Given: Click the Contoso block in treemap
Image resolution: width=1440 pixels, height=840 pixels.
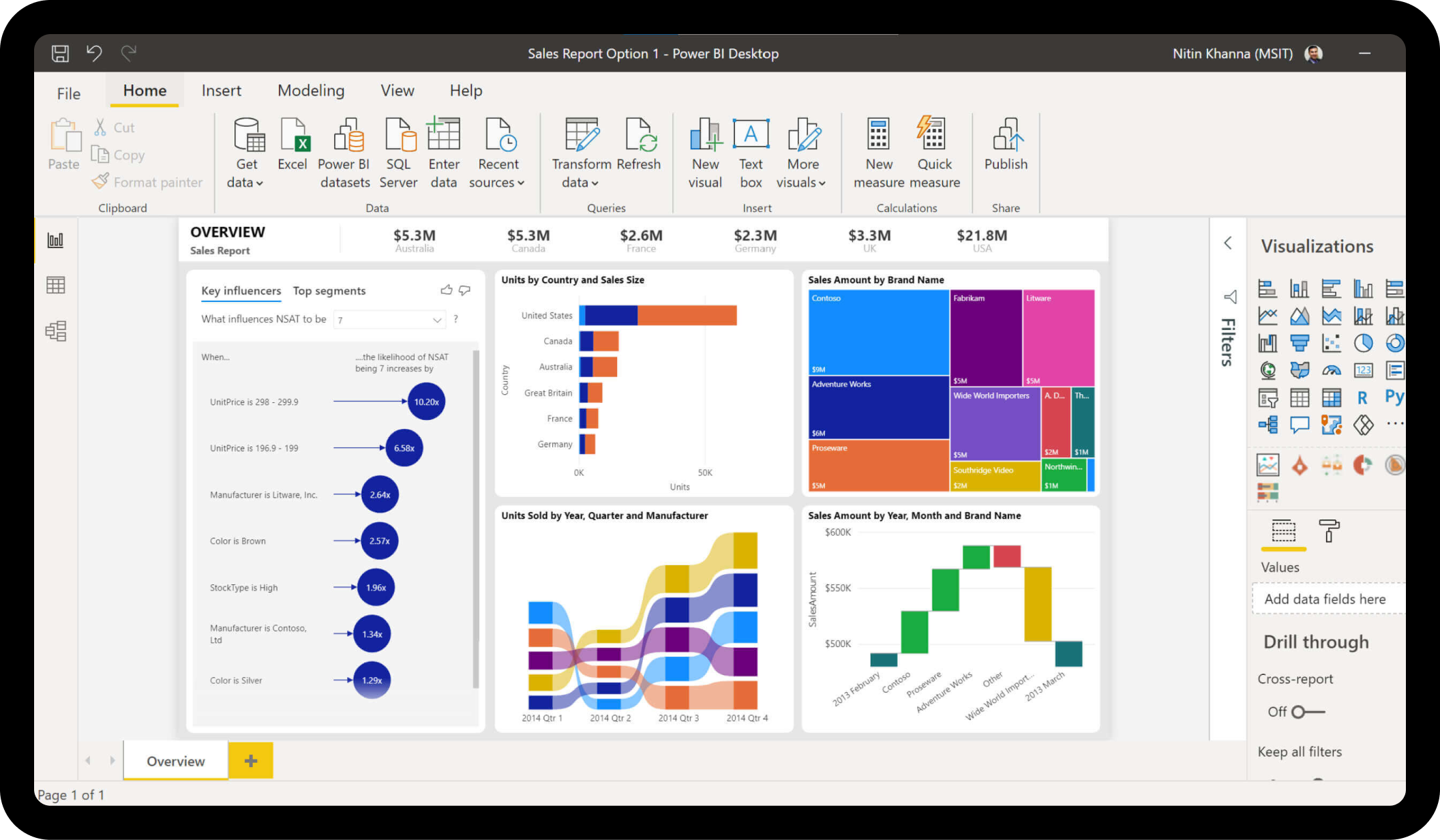Looking at the screenshot, I should (877, 333).
